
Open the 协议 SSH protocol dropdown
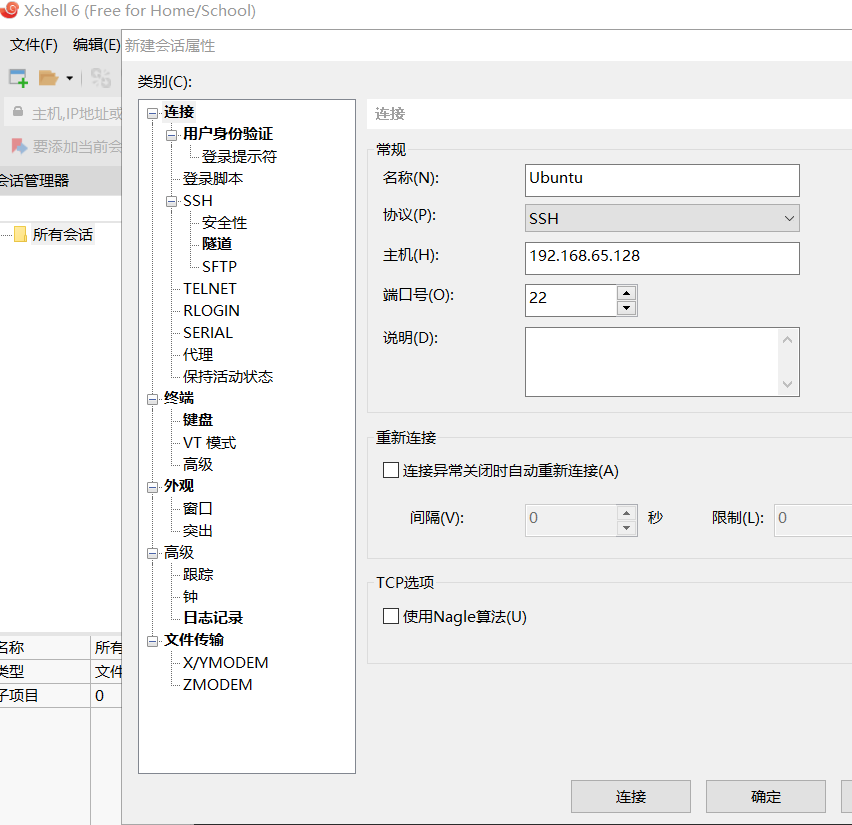(x=662, y=218)
